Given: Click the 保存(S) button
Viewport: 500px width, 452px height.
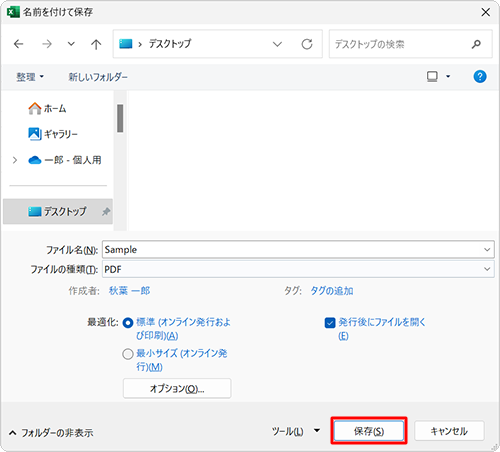Looking at the screenshot, I should tap(369, 431).
